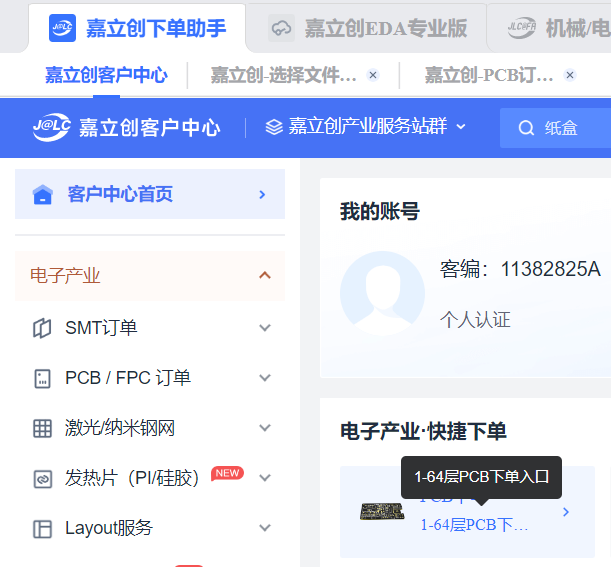Click the 电子产业 section header
This screenshot has height=567, width=611.
(150, 276)
